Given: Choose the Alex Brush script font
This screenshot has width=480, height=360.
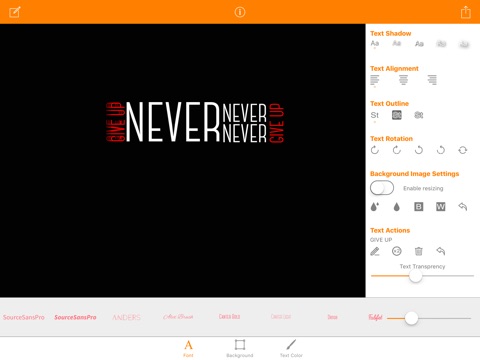Looking at the screenshot, I should (x=178, y=317).
